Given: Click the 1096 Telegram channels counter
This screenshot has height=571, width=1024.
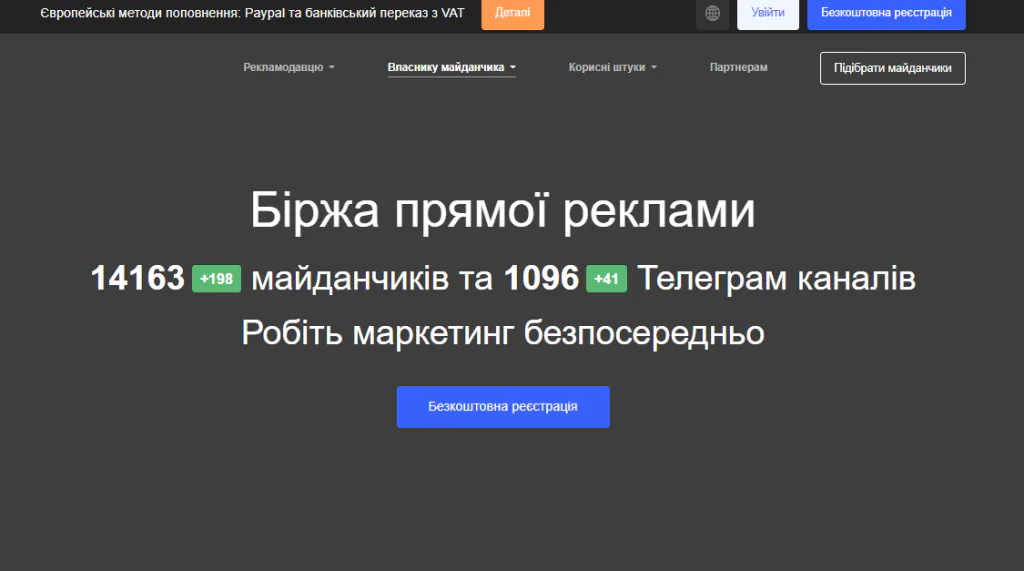Looking at the screenshot, I should pos(541,278).
